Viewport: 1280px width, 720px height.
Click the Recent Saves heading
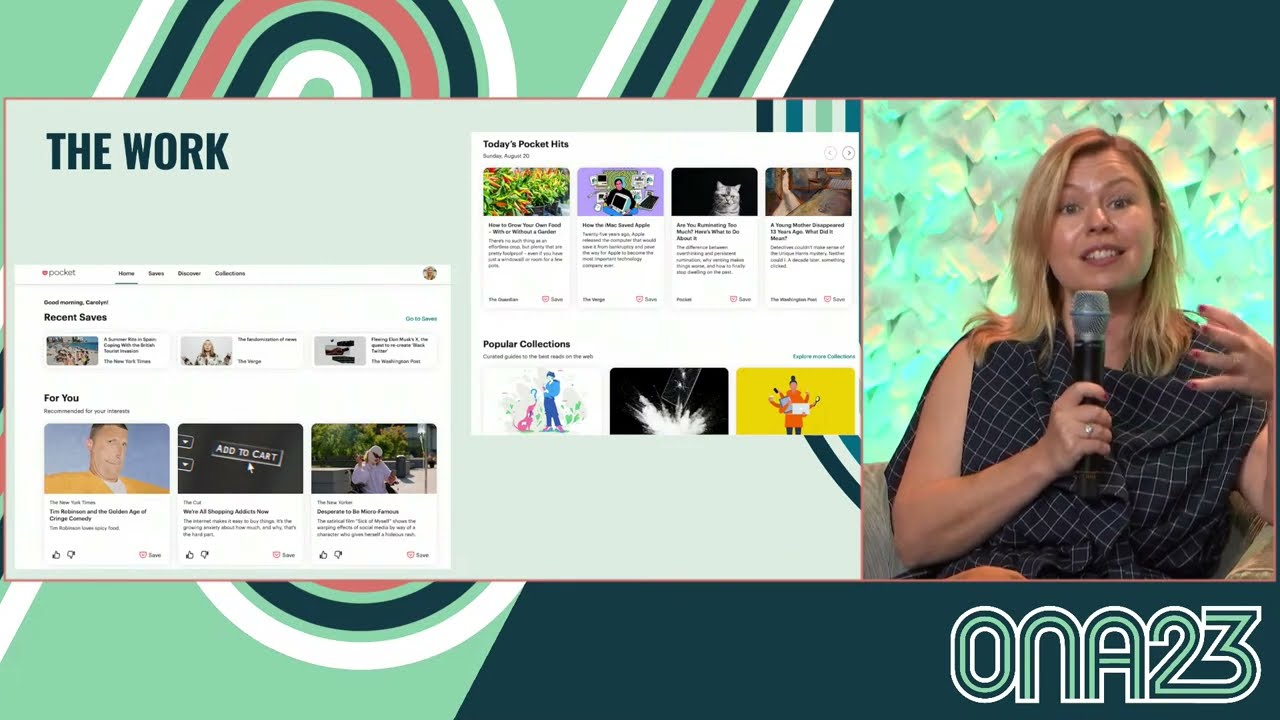point(75,317)
